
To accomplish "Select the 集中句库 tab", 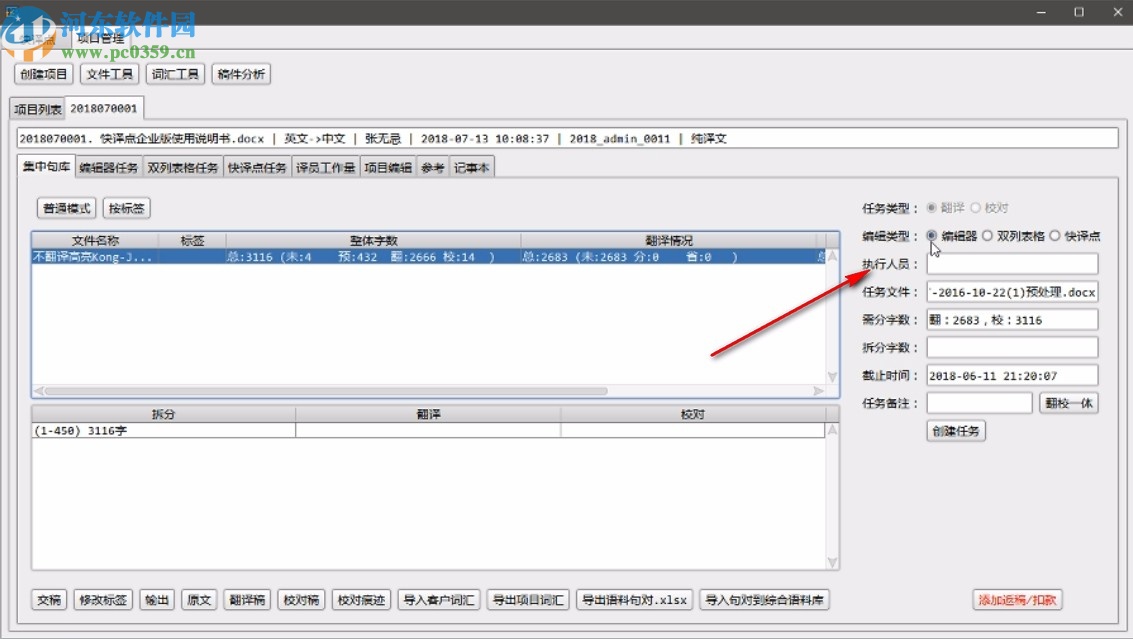I will tap(46, 166).
